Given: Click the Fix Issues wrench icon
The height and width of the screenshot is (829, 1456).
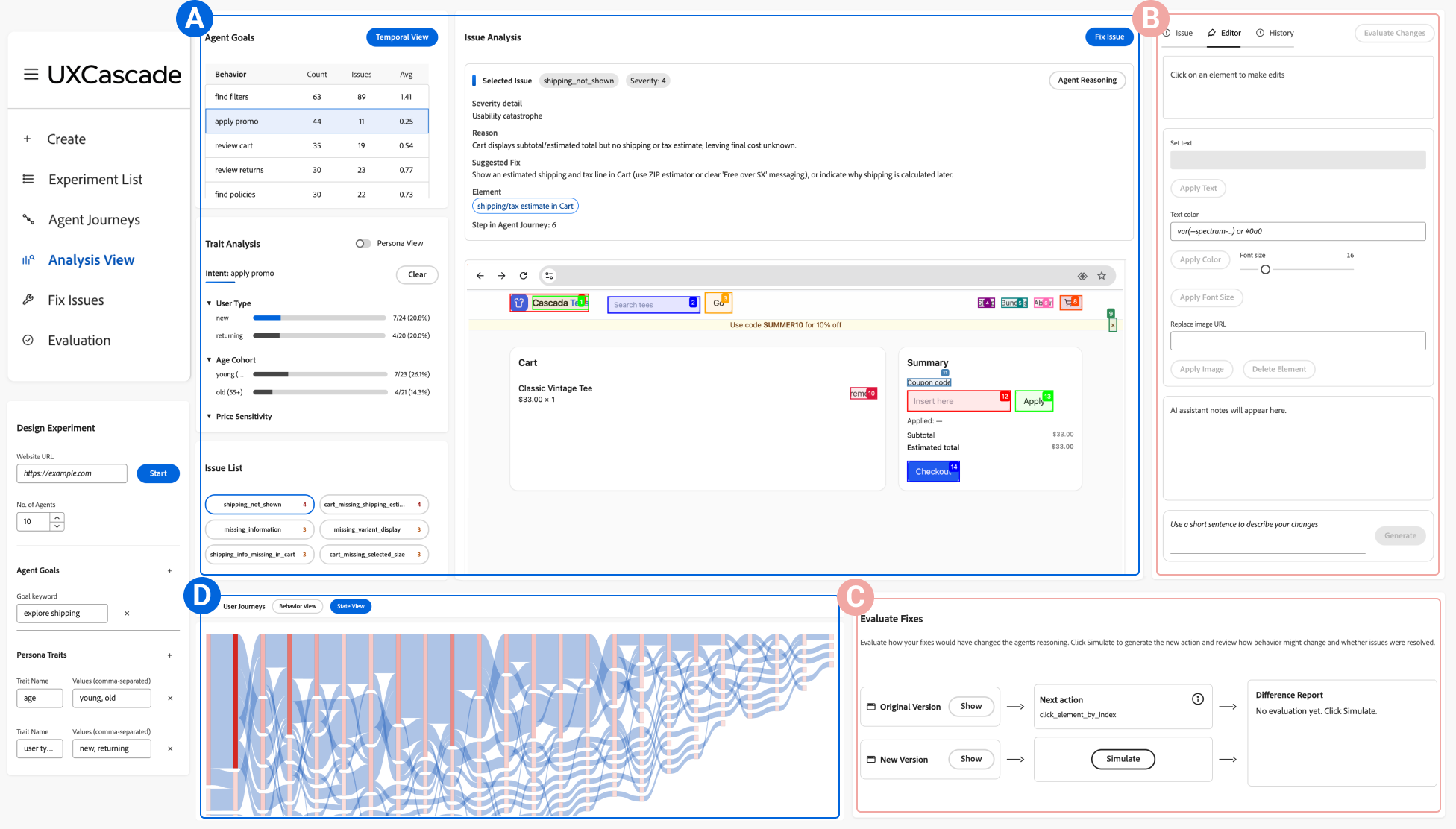Looking at the screenshot, I should point(28,300).
